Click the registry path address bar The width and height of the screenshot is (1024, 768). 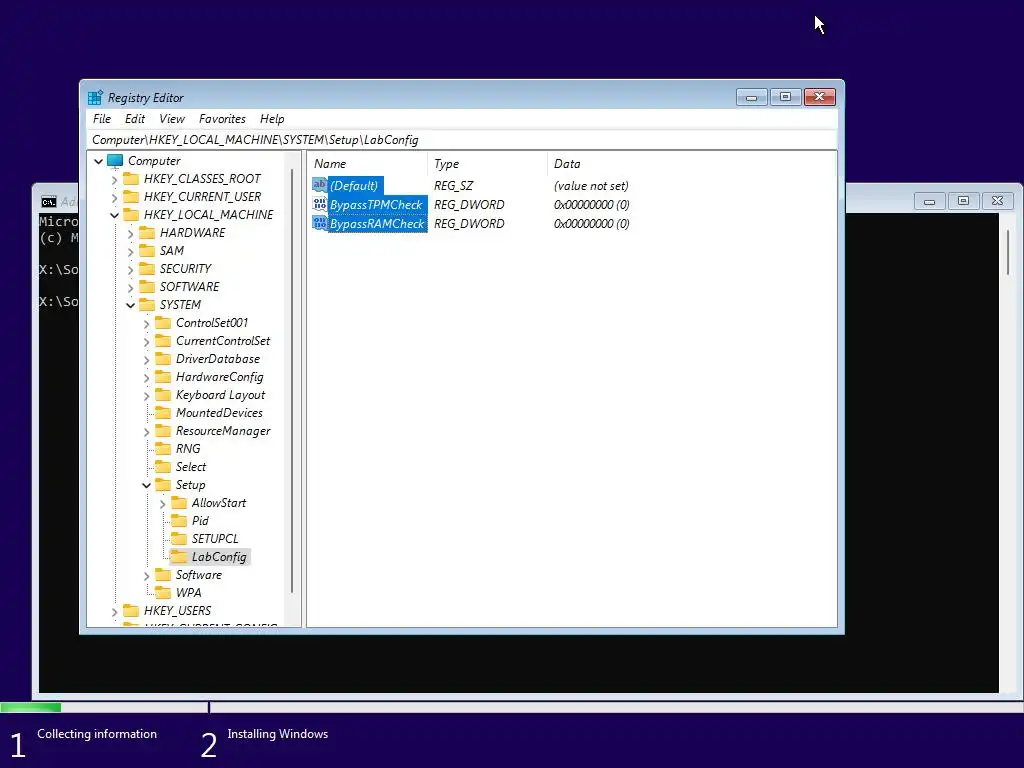(462, 140)
